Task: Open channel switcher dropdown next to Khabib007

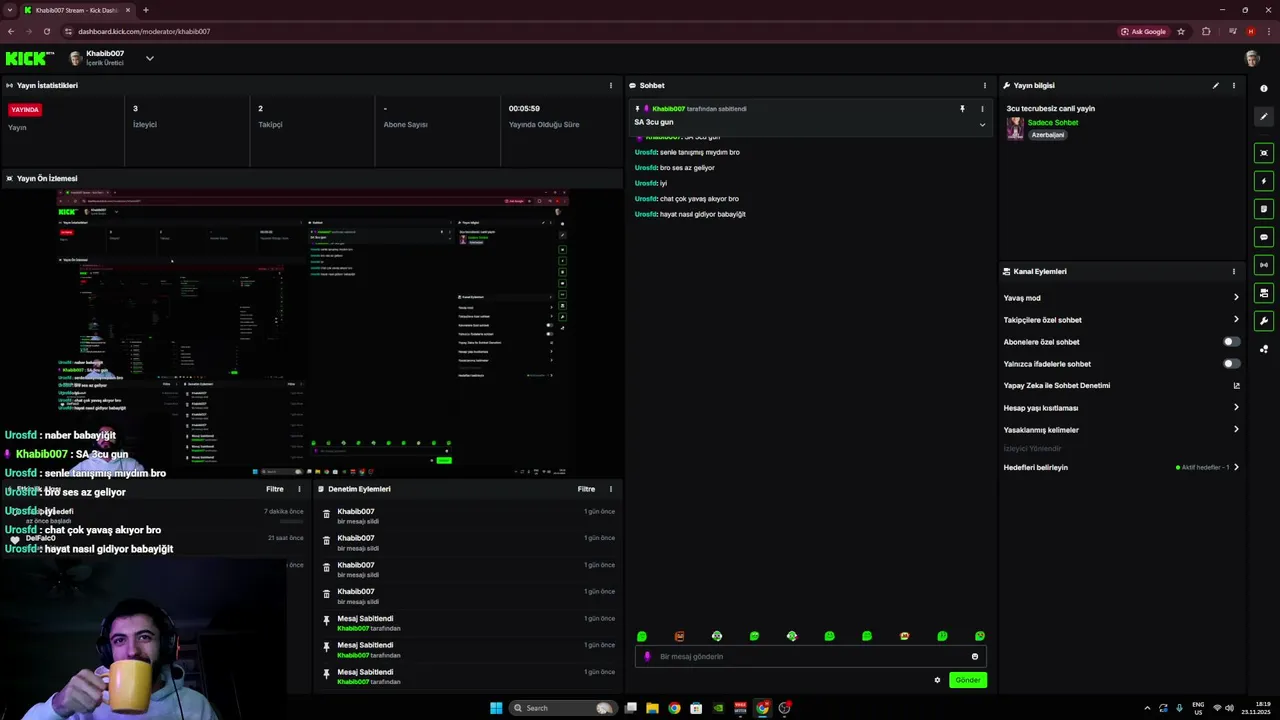Action: tap(149, 58)
